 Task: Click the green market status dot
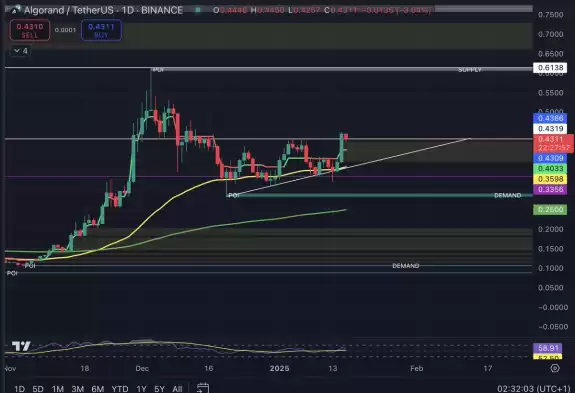198,10
